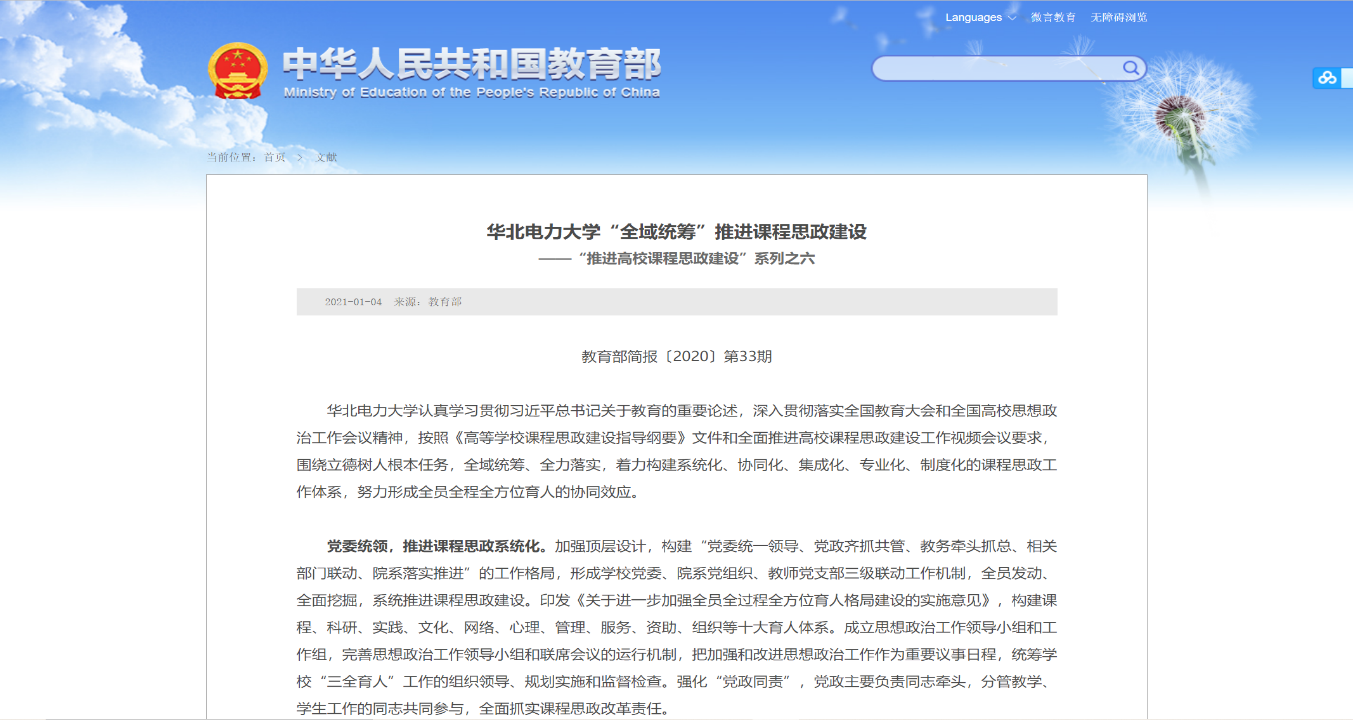Click the blue cloud share icon on right edge
The image size is (1353, 720).
[x=1327, y=78]
